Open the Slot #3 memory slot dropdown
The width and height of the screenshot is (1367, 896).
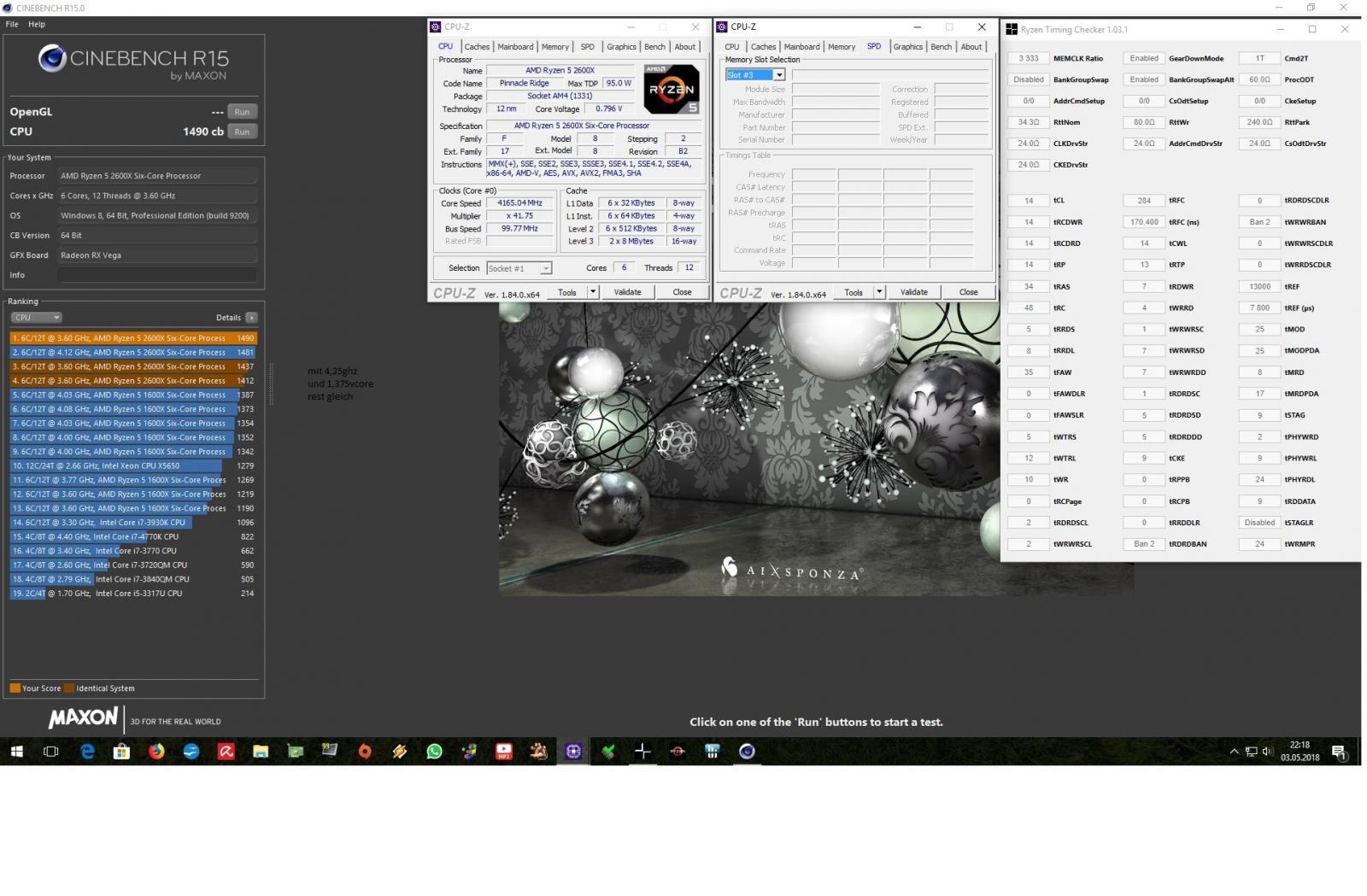tap(755, 75)
